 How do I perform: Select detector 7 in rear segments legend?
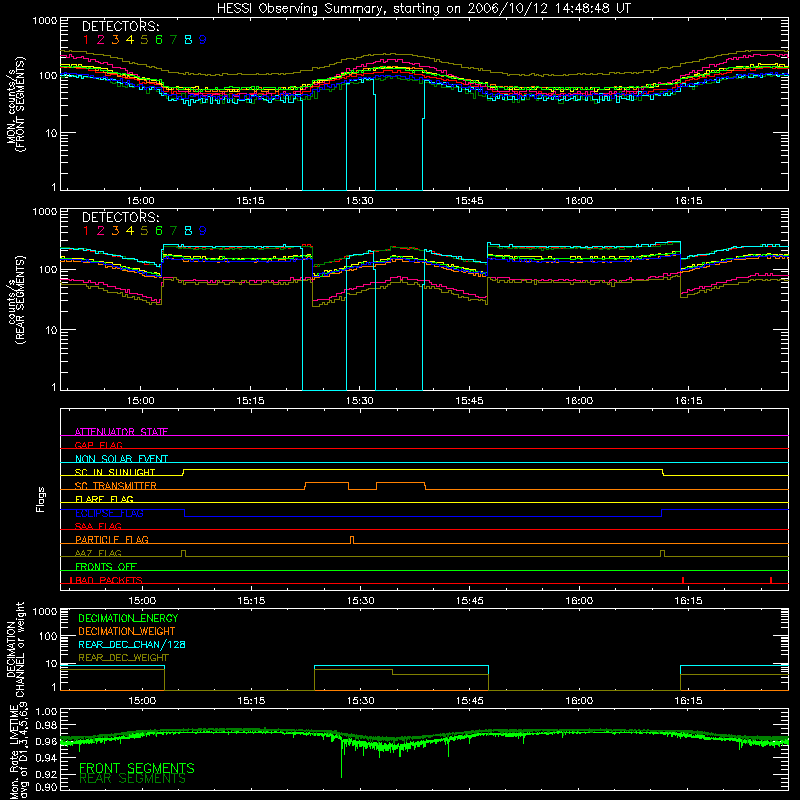tap(173, 231)
